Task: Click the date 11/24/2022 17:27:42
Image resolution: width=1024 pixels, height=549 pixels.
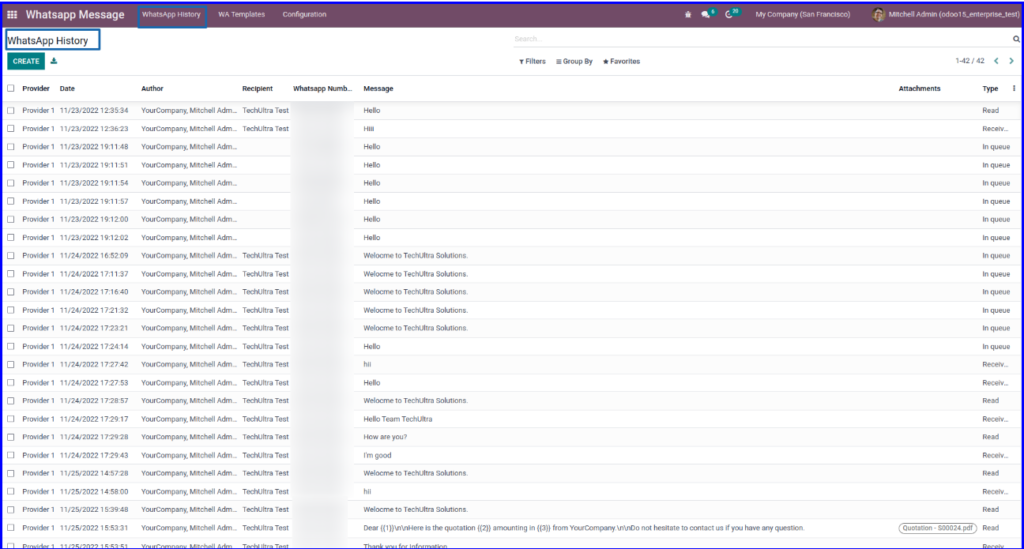Action: [x=94, y=365]
